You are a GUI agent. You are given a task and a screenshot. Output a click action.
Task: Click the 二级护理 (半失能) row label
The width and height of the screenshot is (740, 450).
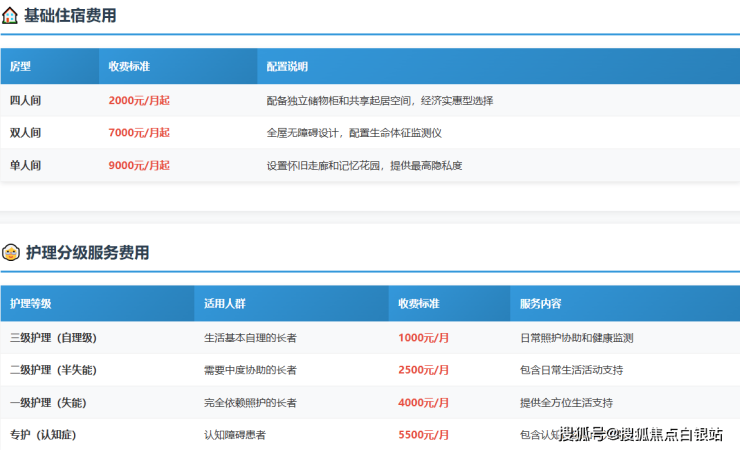click(53, 370)
